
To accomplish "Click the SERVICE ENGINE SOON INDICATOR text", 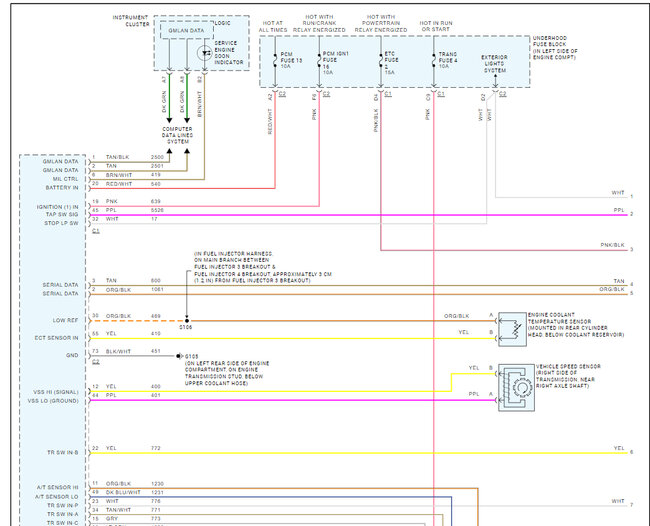I will tap(229, 53).
